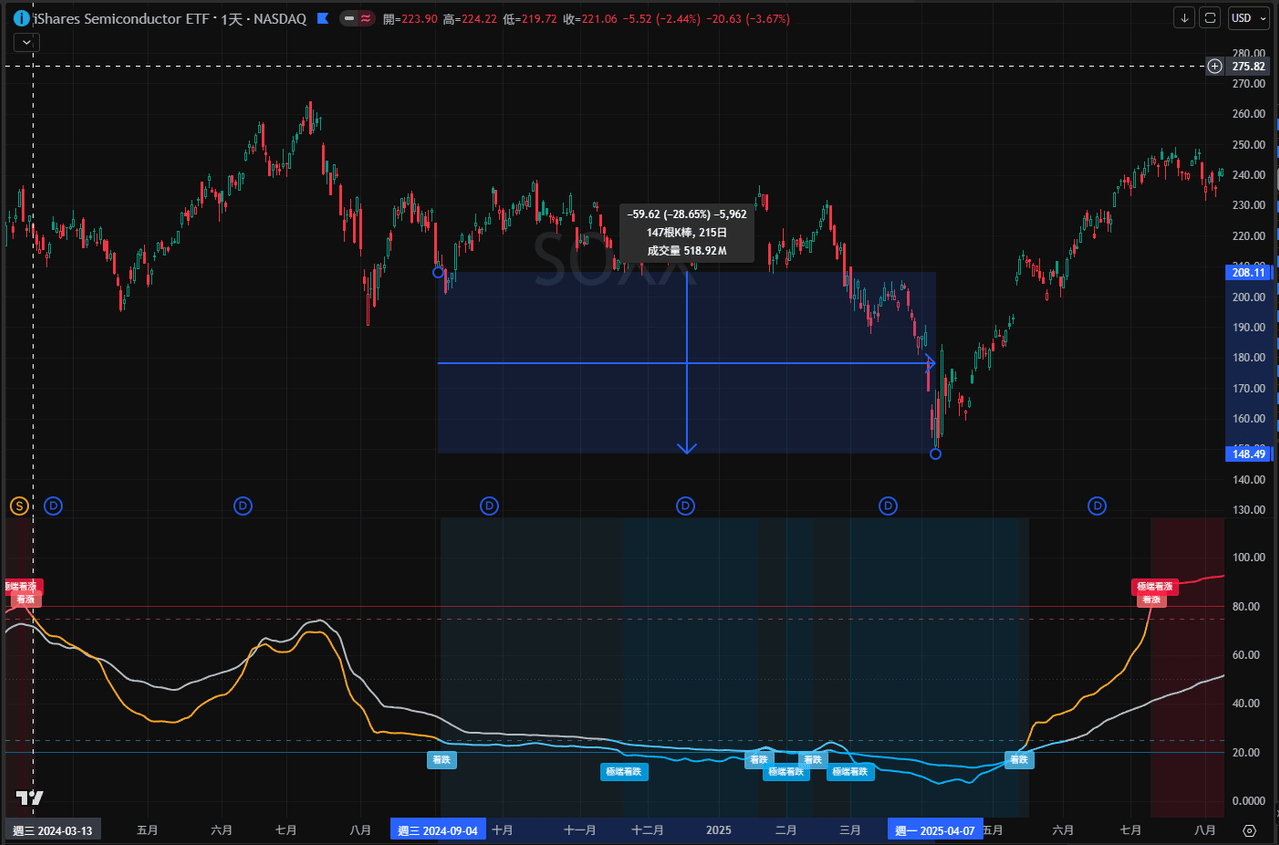Click the red 看漲 label near 七月 2025
The image size is (1279, 845).
(x=1151, y=599)
